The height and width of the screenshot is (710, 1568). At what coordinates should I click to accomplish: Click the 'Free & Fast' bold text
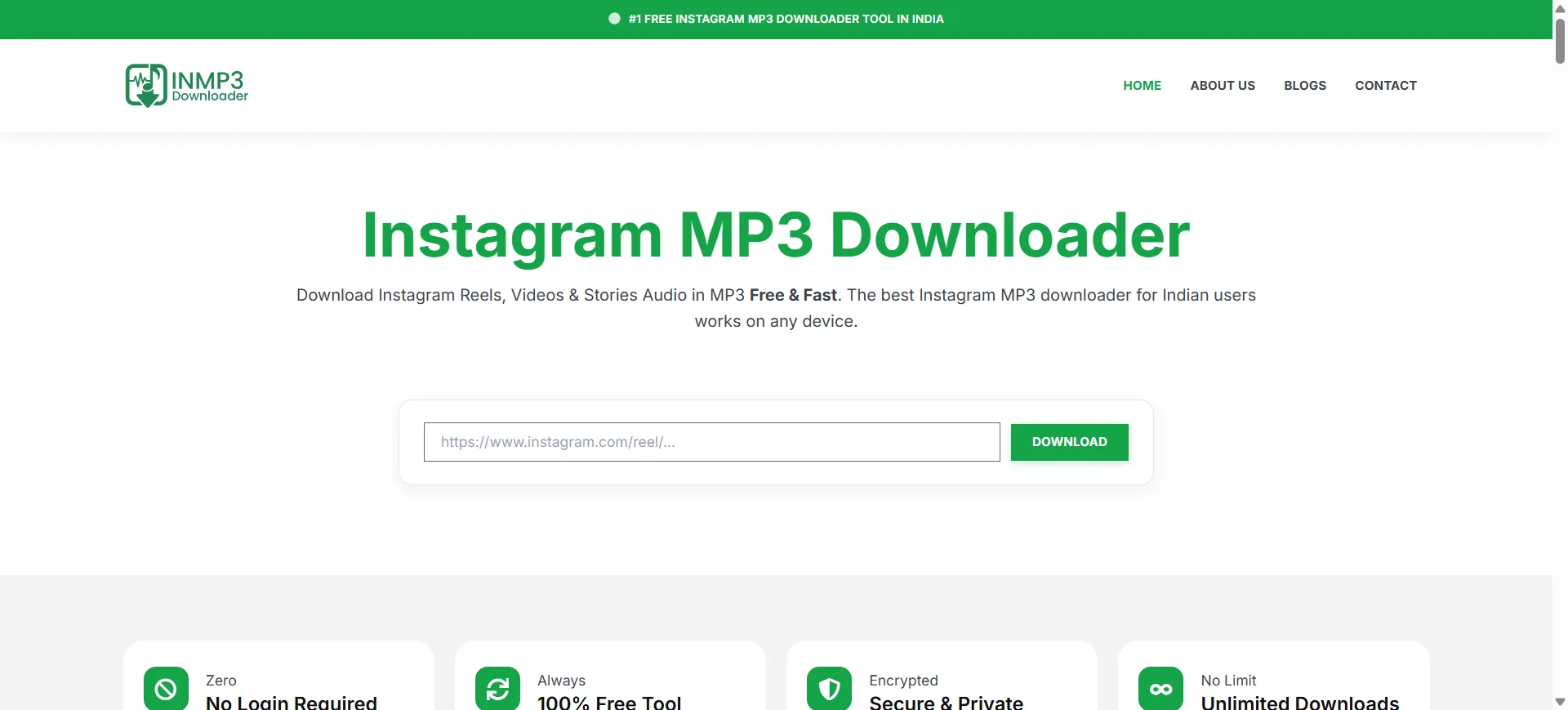tap(793, 295)
